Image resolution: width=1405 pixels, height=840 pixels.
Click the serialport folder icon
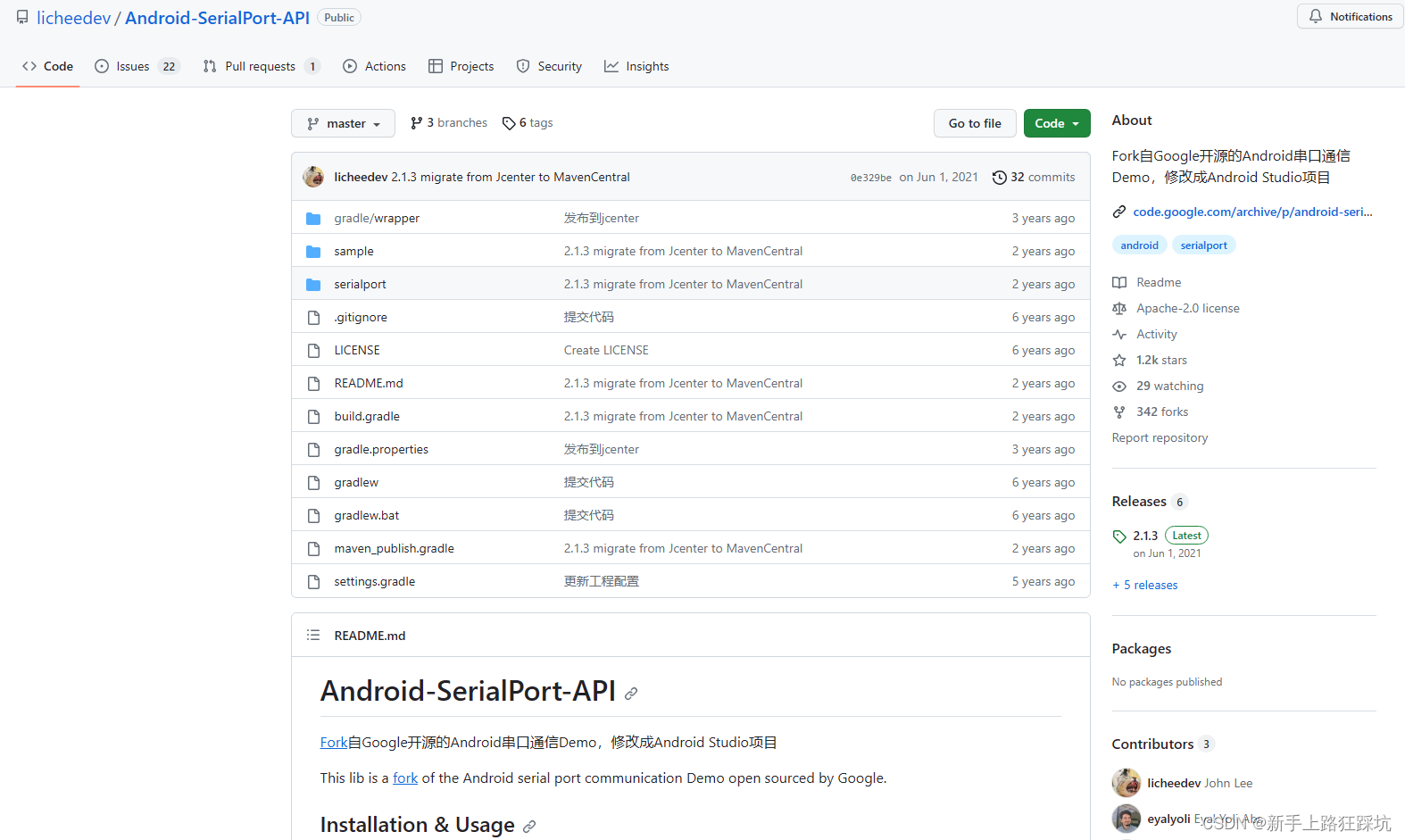pyautogui.click(x=313, y=285)
